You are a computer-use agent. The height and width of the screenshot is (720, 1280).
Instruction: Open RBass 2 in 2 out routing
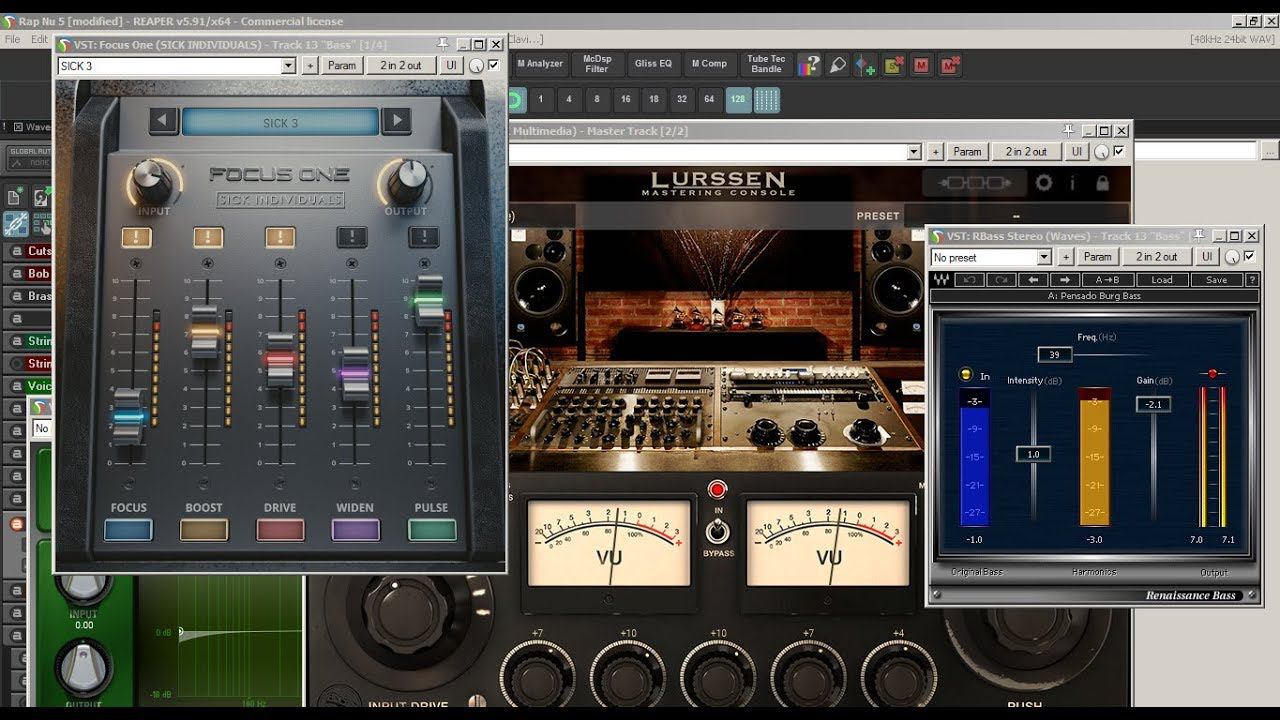point(1156,257)
